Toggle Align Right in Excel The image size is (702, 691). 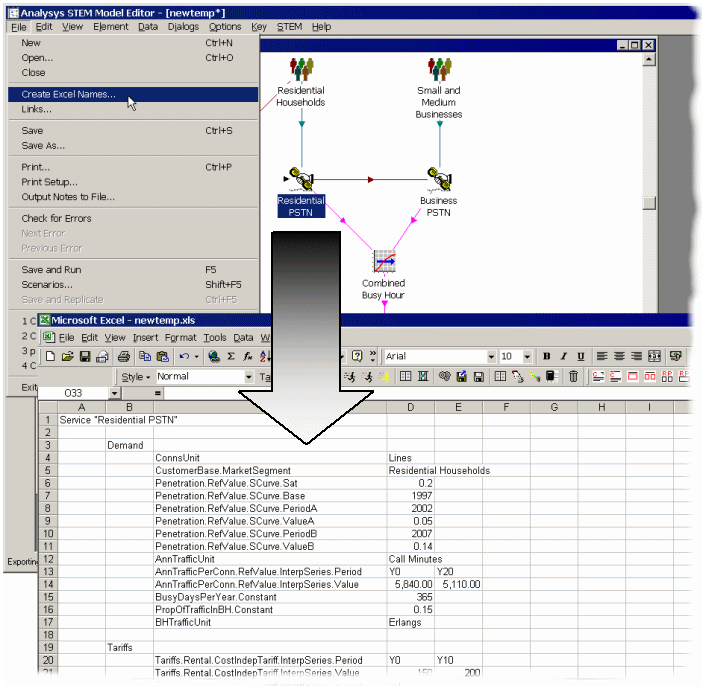(636, 356)
